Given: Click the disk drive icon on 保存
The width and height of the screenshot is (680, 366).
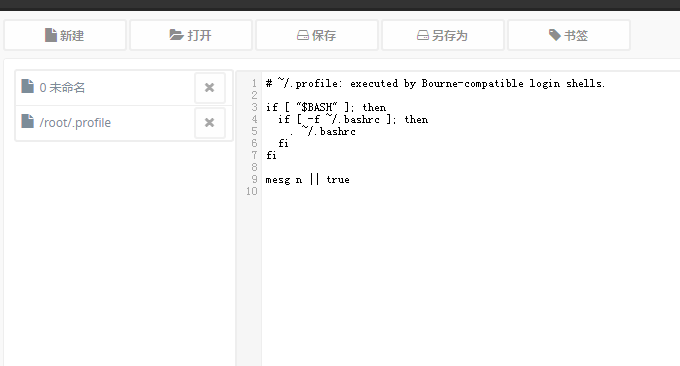Looking at the screenshot, I should click(x=303, y=36).
